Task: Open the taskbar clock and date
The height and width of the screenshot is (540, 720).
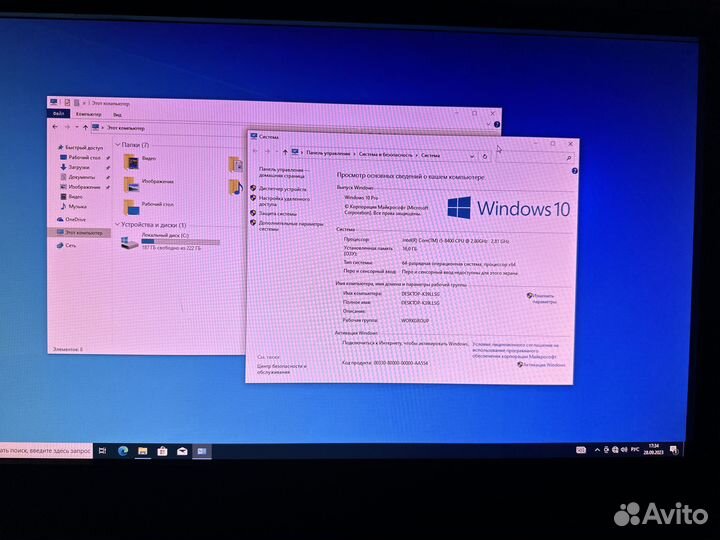Action: pyautogui.click(x=653, y=449)
